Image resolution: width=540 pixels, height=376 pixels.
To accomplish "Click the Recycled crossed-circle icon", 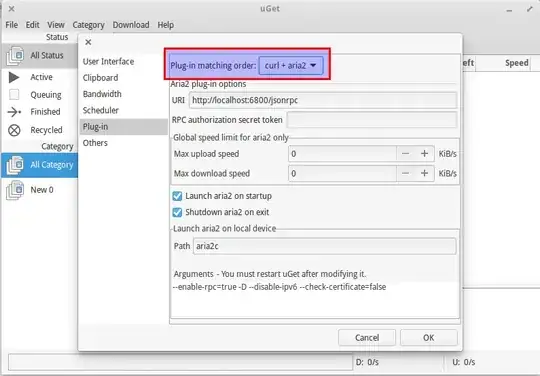I will point(14,130).
